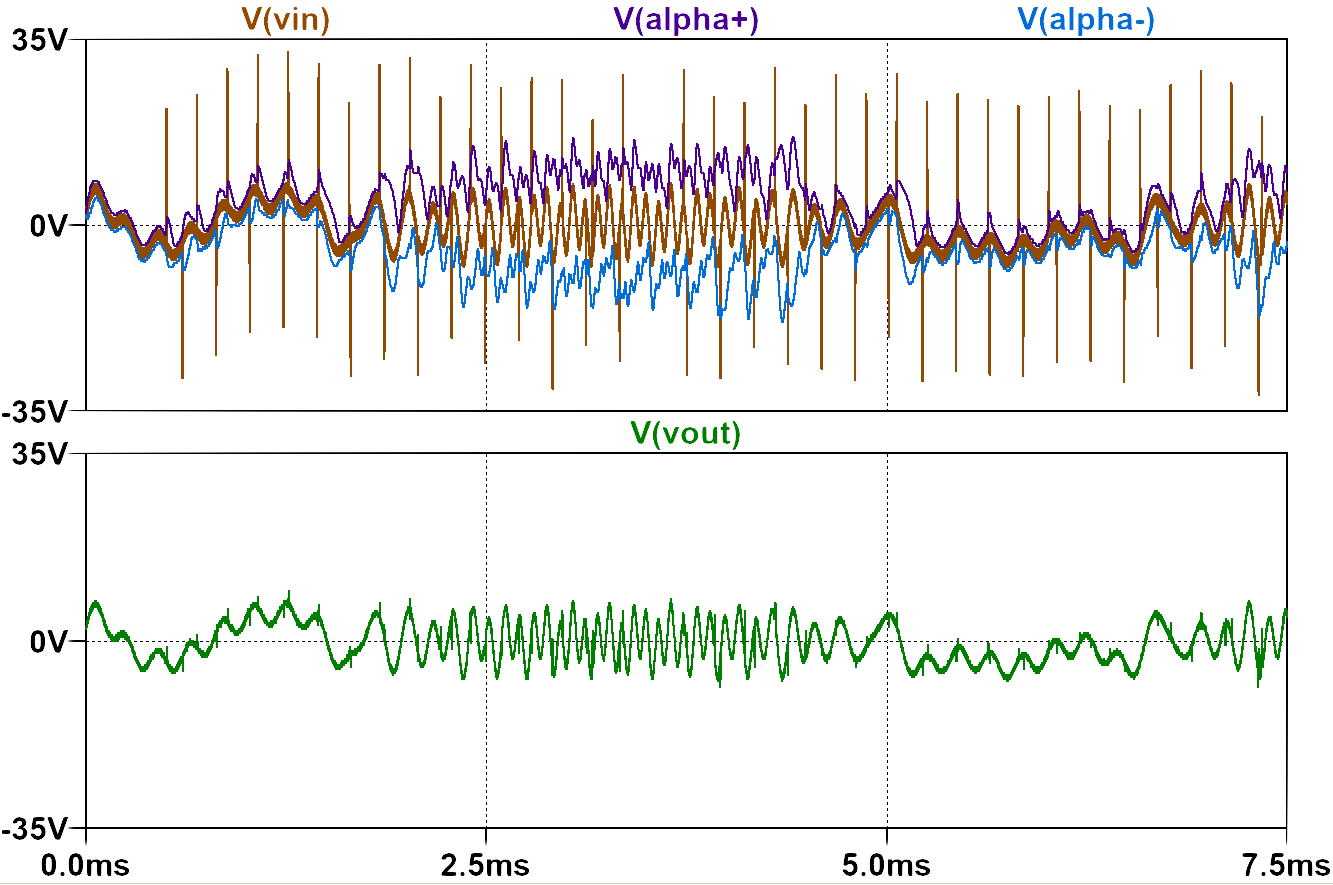This screenshot has height=885, width=1333.
Task: Click the lower pane 35V axis label
Action: pos(40,454)
